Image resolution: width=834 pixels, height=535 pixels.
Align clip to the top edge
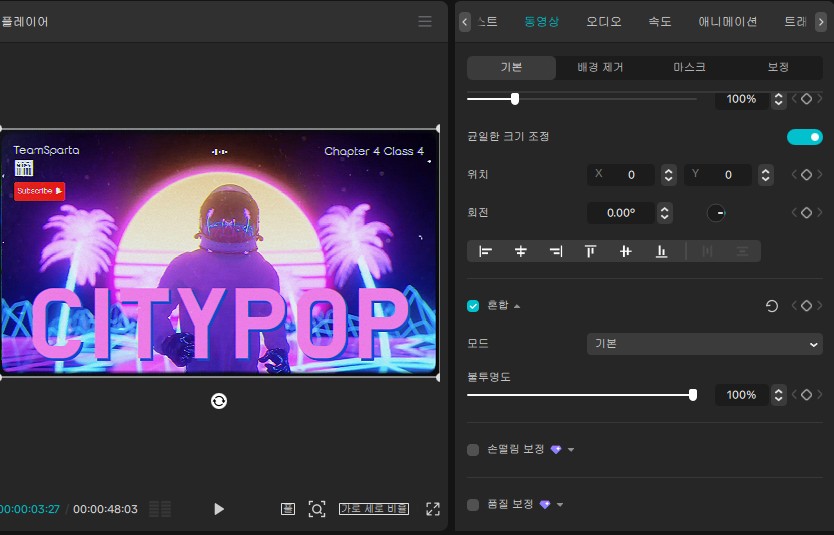[590, 251]
